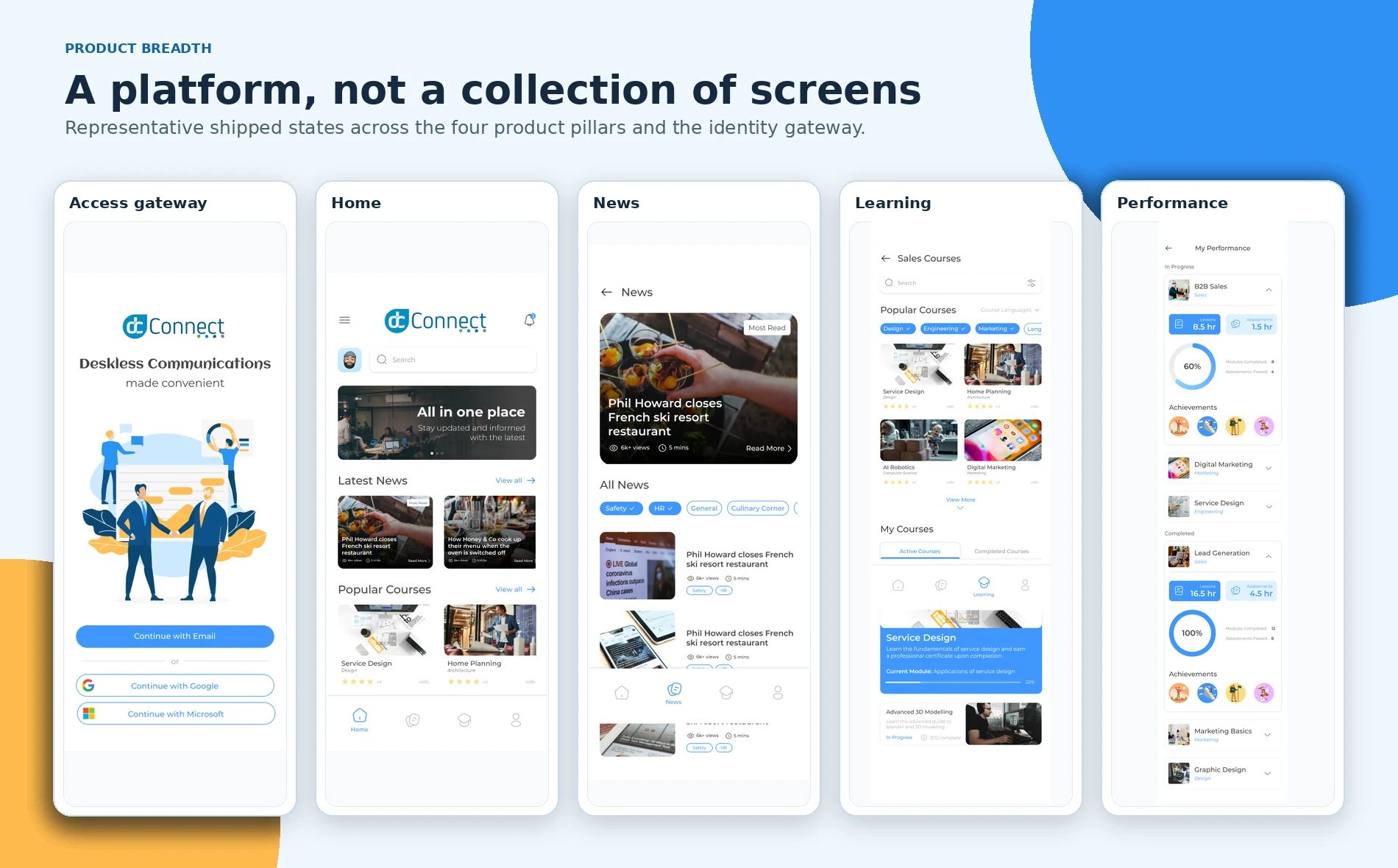Click Read More on Phil Howard featured article

768,448
